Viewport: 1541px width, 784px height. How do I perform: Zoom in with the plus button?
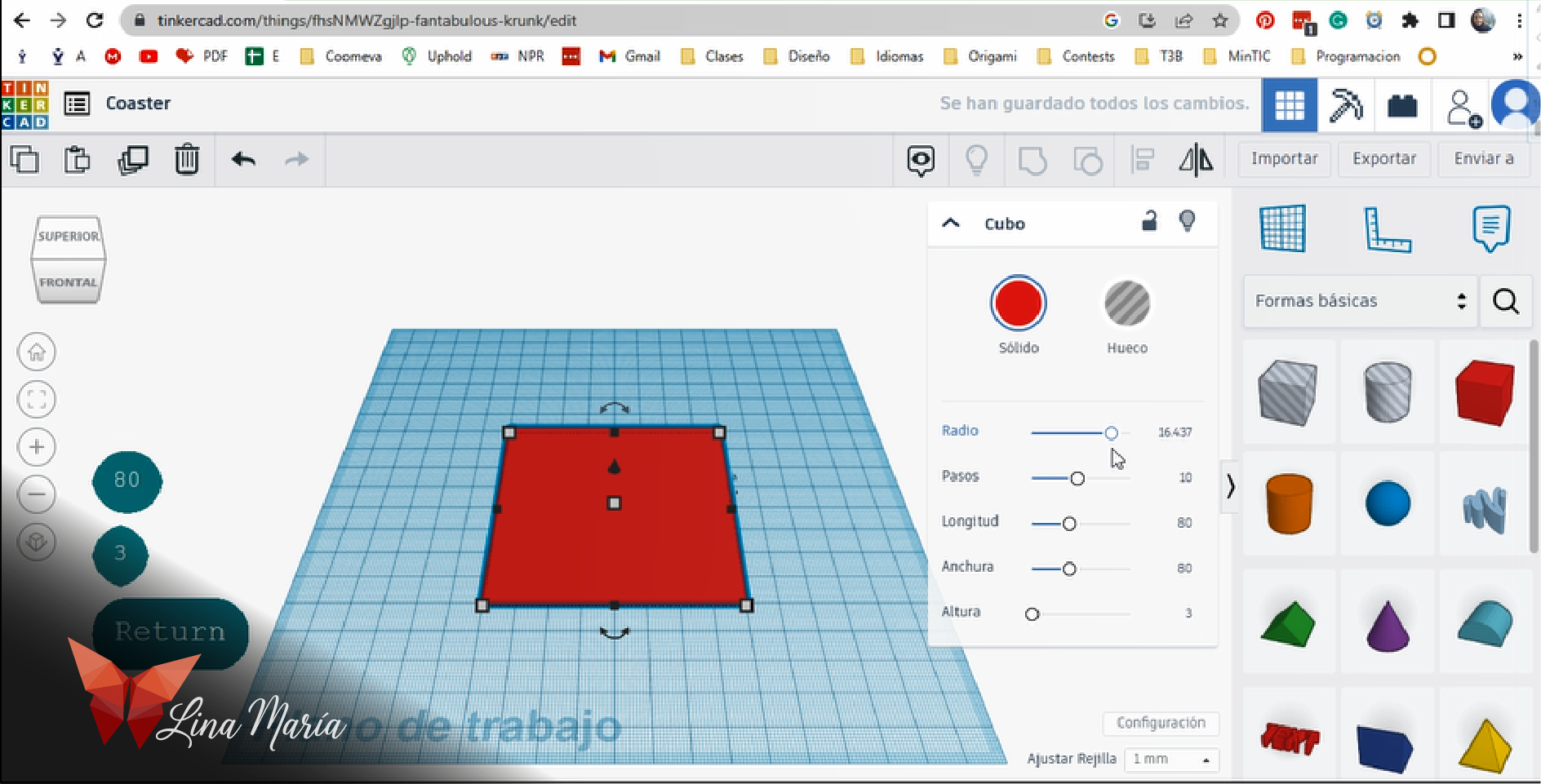[x=37, y=447]
